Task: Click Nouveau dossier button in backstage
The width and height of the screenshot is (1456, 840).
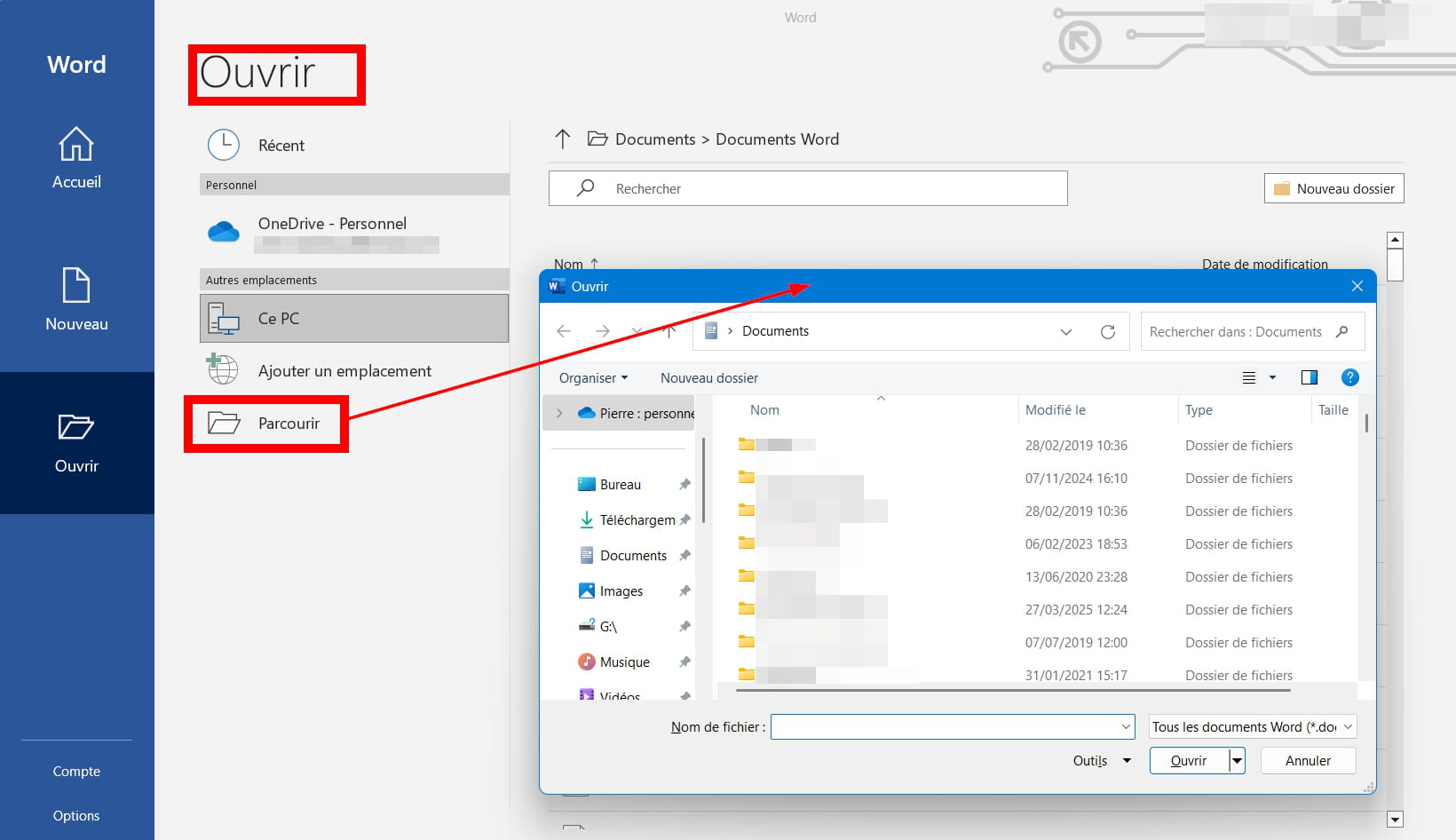Action: coord(1333,188)
